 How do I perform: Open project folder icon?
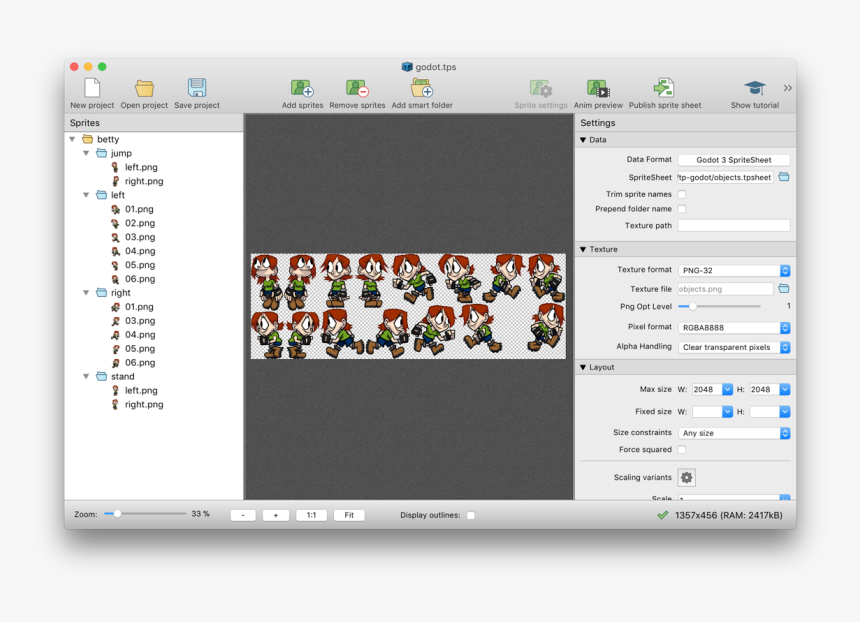[x=144, y=88]
